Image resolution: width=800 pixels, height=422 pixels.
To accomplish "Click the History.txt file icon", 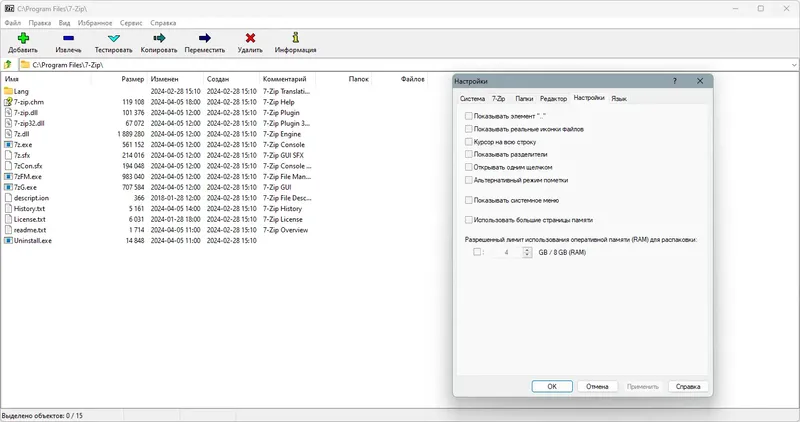I will click(8, 209).
